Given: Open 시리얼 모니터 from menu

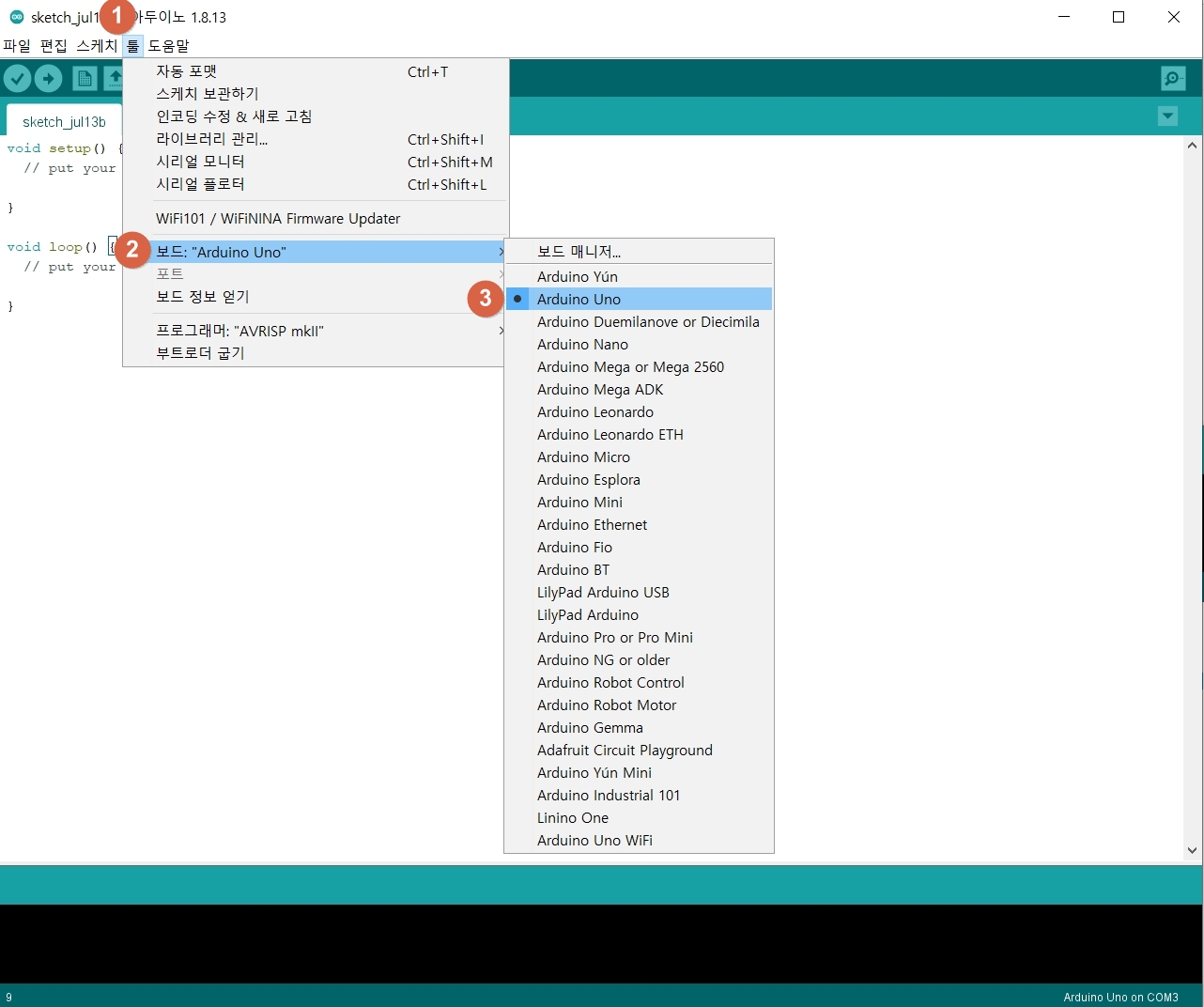Looking at the screenshot, I should [x=316, y=162].
